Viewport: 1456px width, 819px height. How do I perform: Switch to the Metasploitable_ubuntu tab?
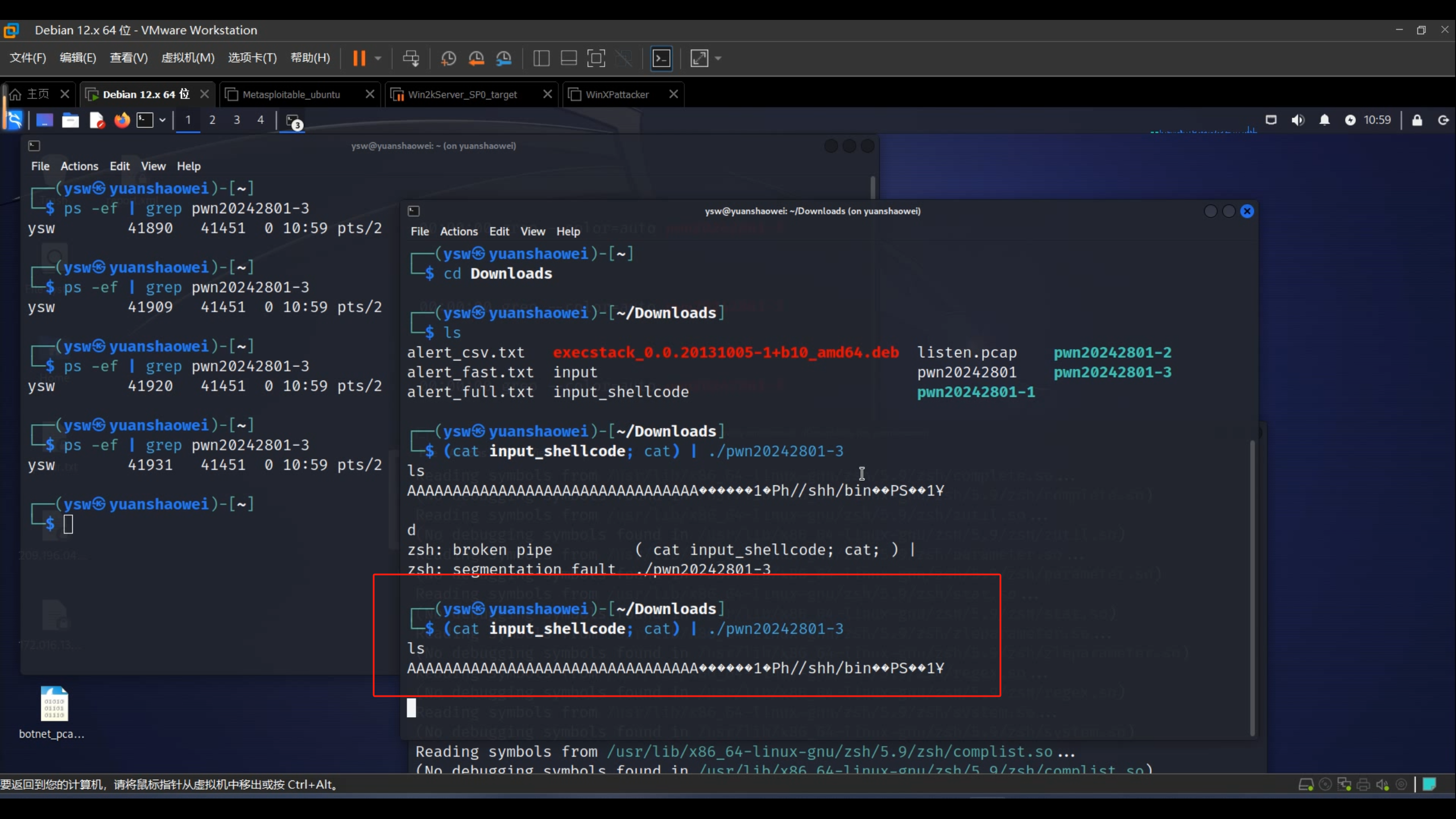coord(291,94)
